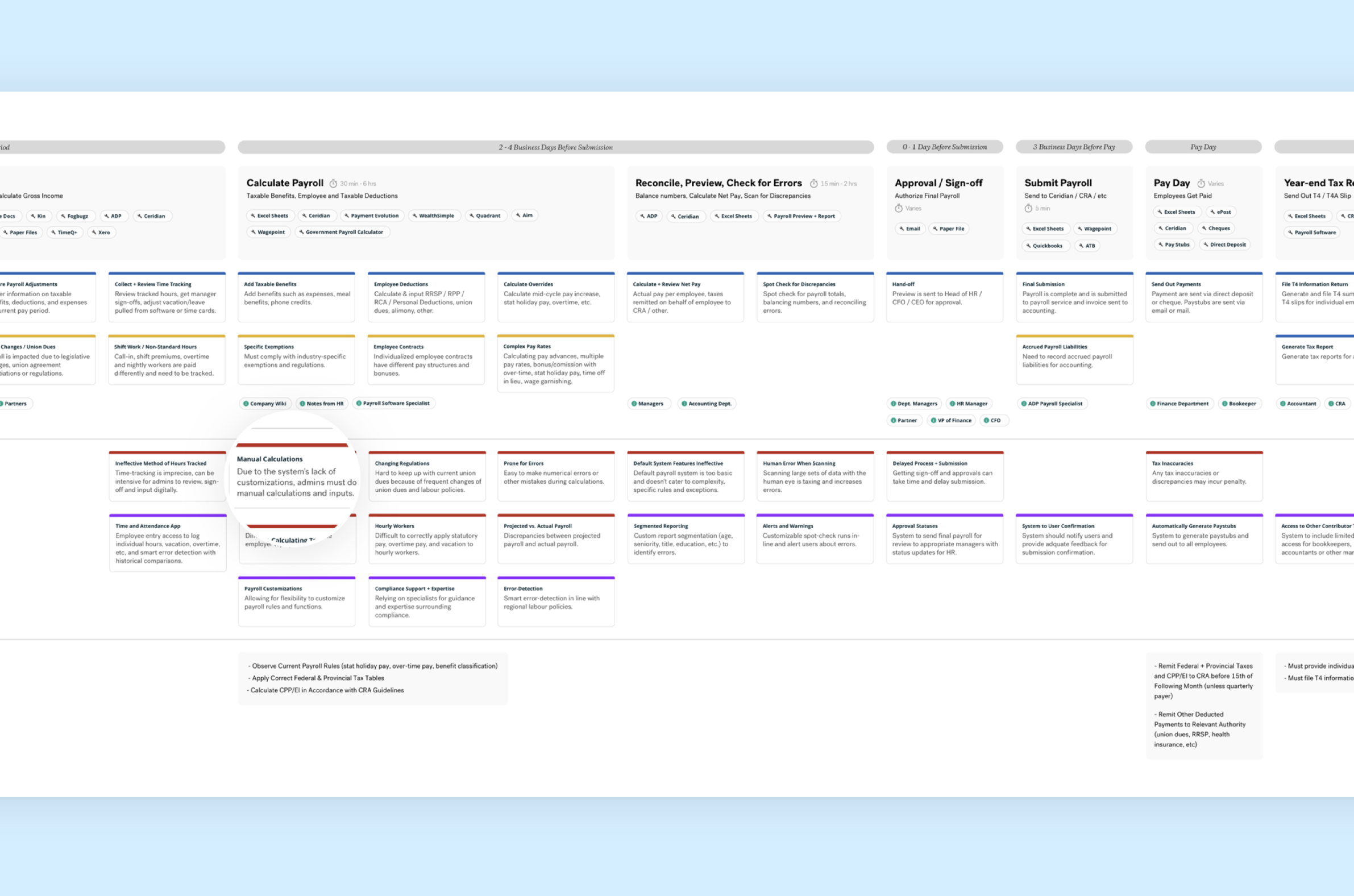1354x896 pixels.
Task: Click the wrench icon on WealthSimple tag
Action: coord(415,215)
